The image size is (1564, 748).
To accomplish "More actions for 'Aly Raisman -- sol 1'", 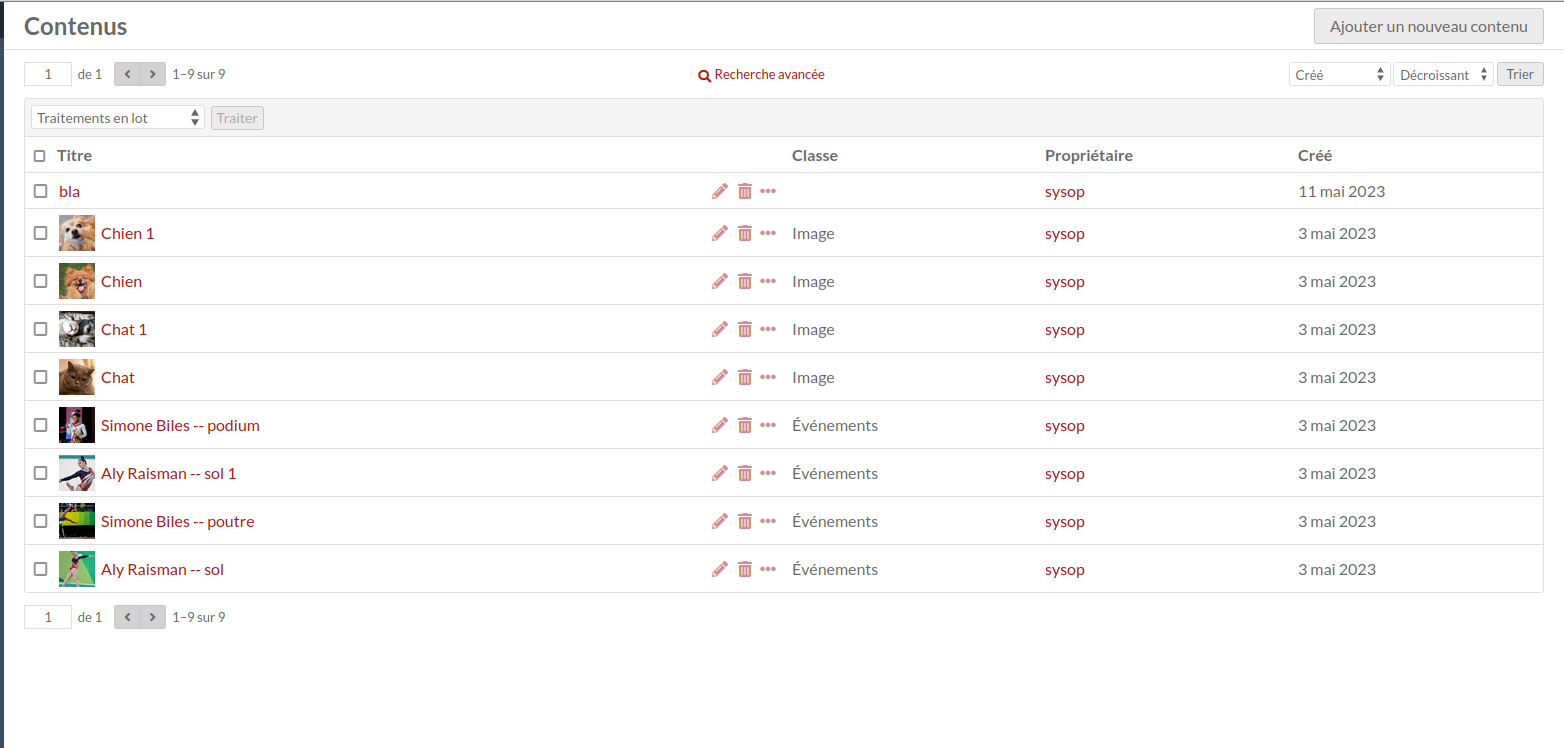I will (x=768, y=473).
